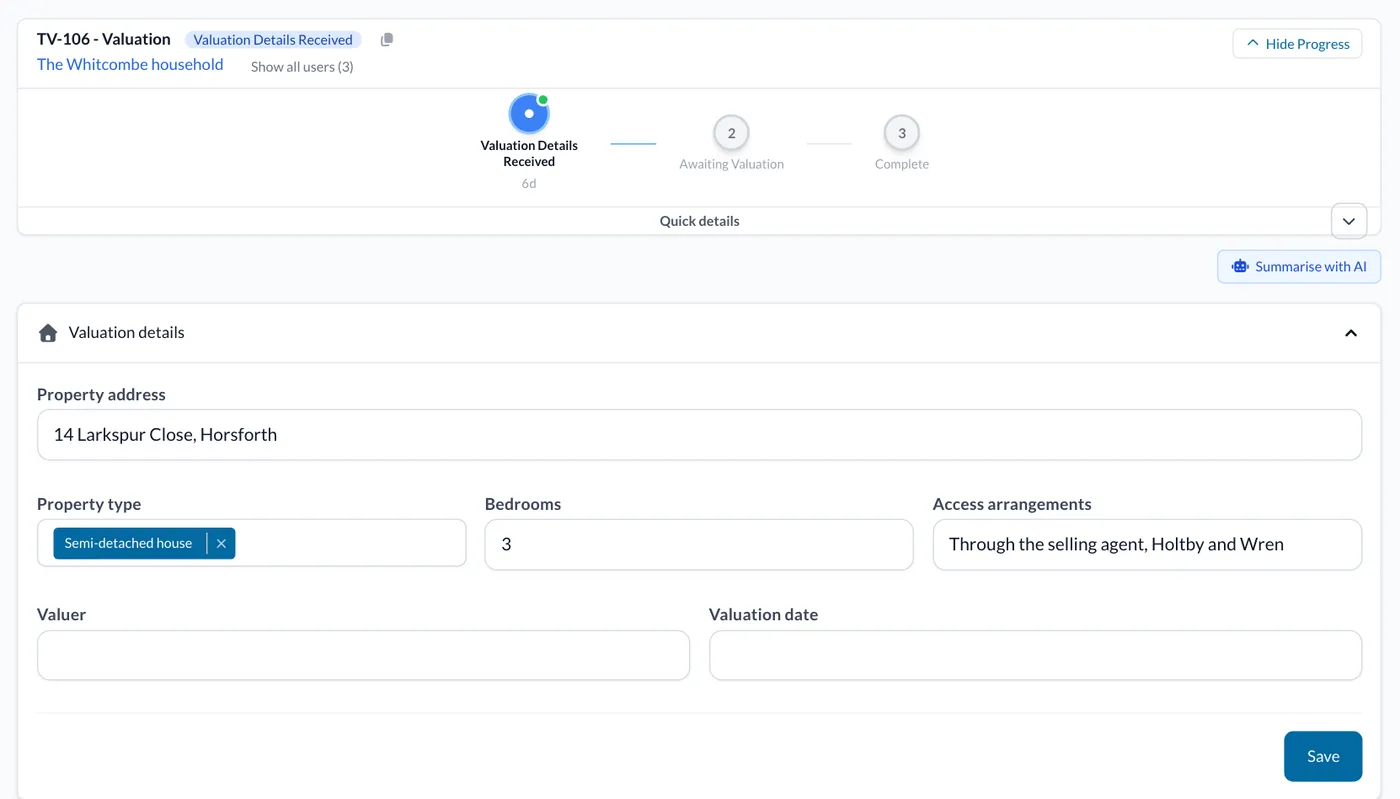Focus the empty Valuation date field
Image resolution: width=1400 pixels, height=799 pixels.
1035,655
